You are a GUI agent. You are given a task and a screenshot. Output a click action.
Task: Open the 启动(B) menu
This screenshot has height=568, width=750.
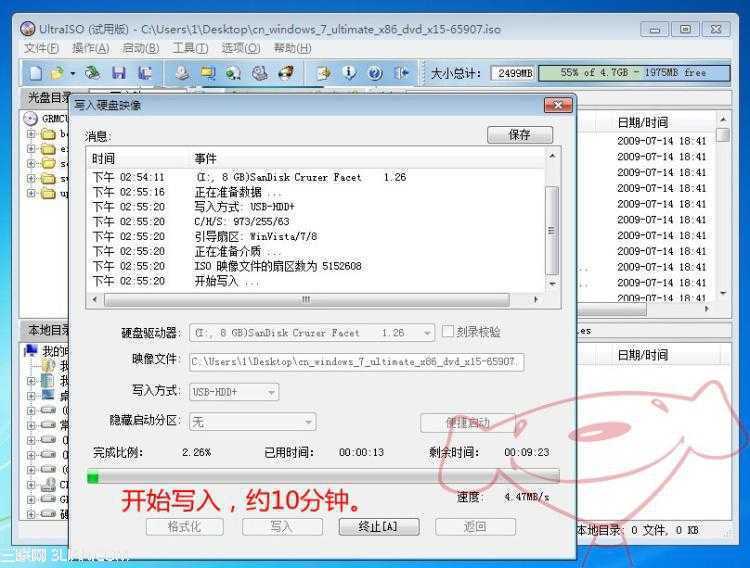point(141,48)
